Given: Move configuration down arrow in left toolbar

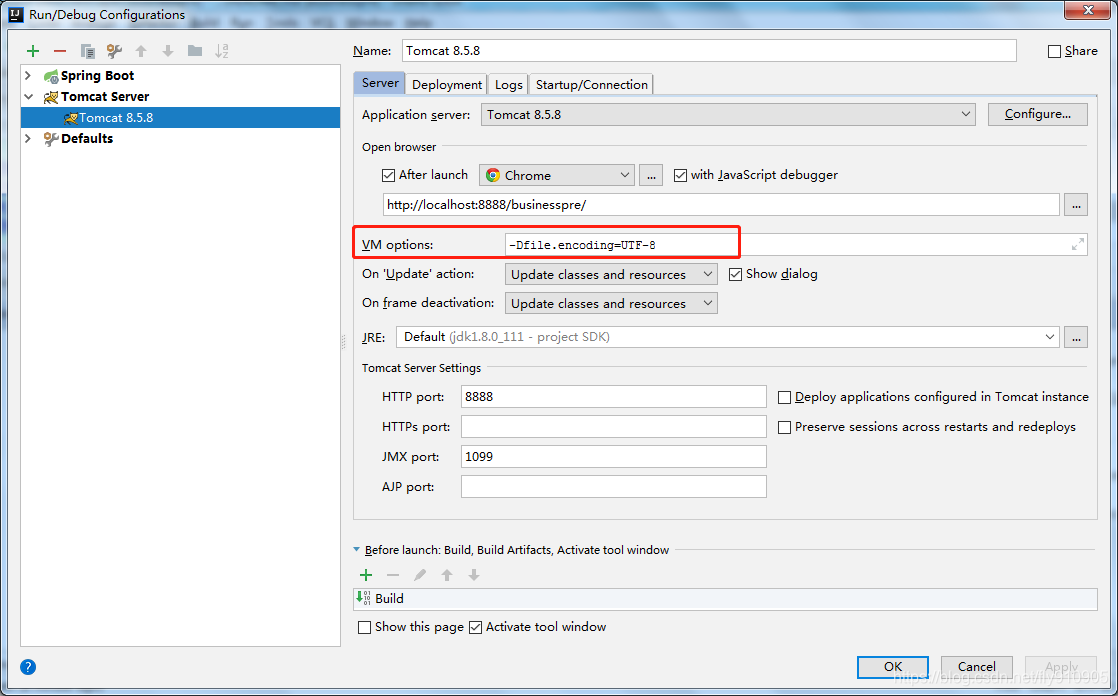Looking at the screenshot, I should pyautogui.click(x=168, y=51).
